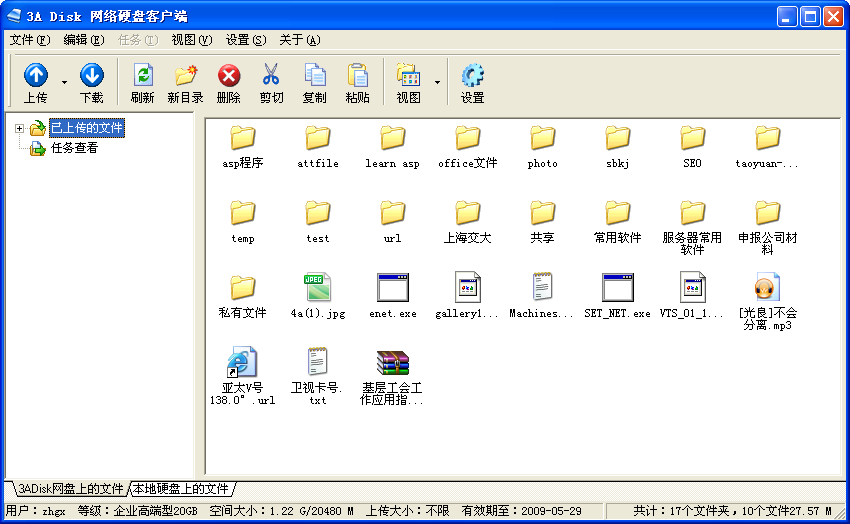This screenshot has height=524, width=850.
Task: Click the 下载 (Download) toolbar icon
Action: (x=92, y=76)
